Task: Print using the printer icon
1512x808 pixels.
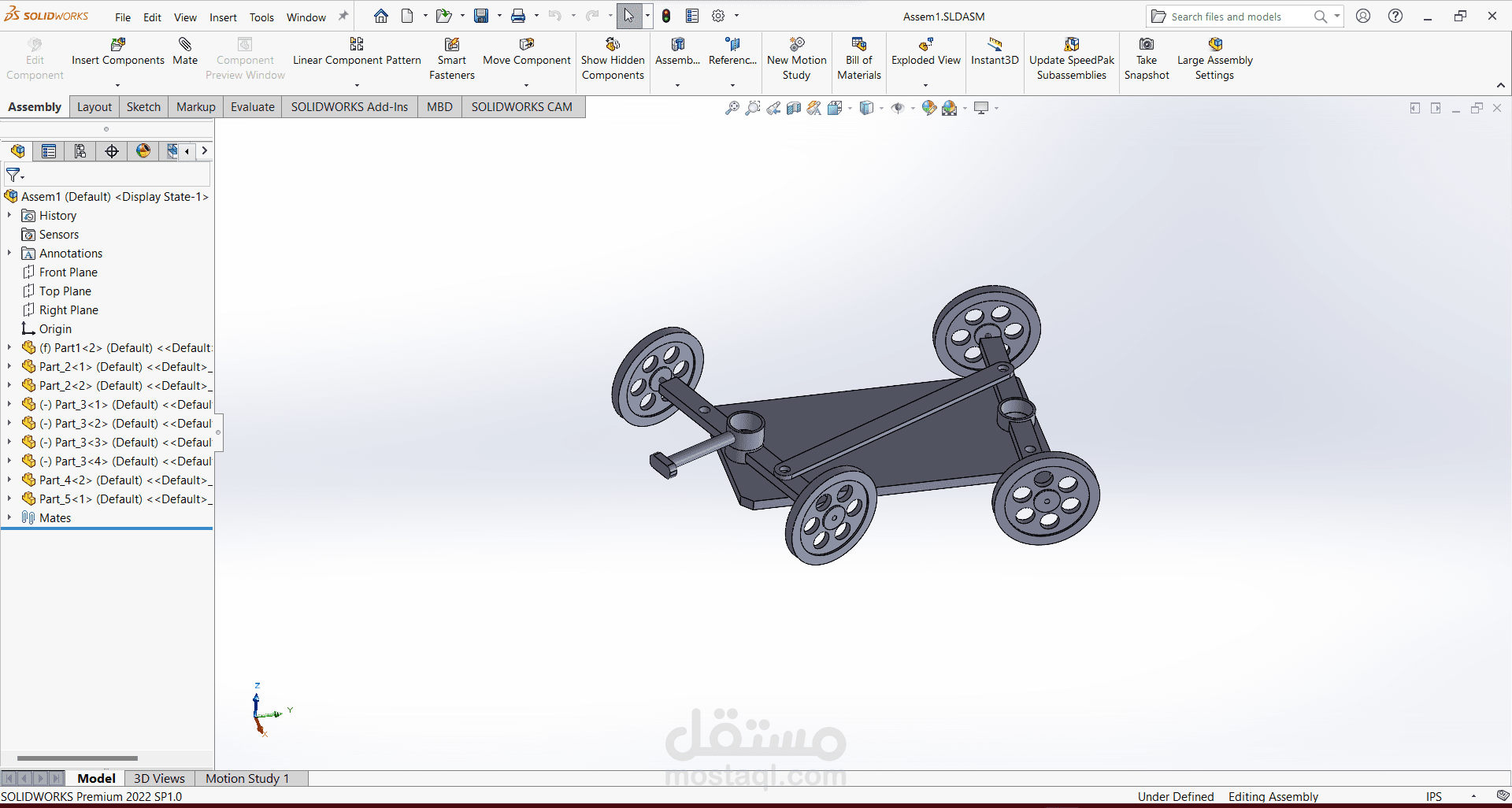Action: point(518,16)
